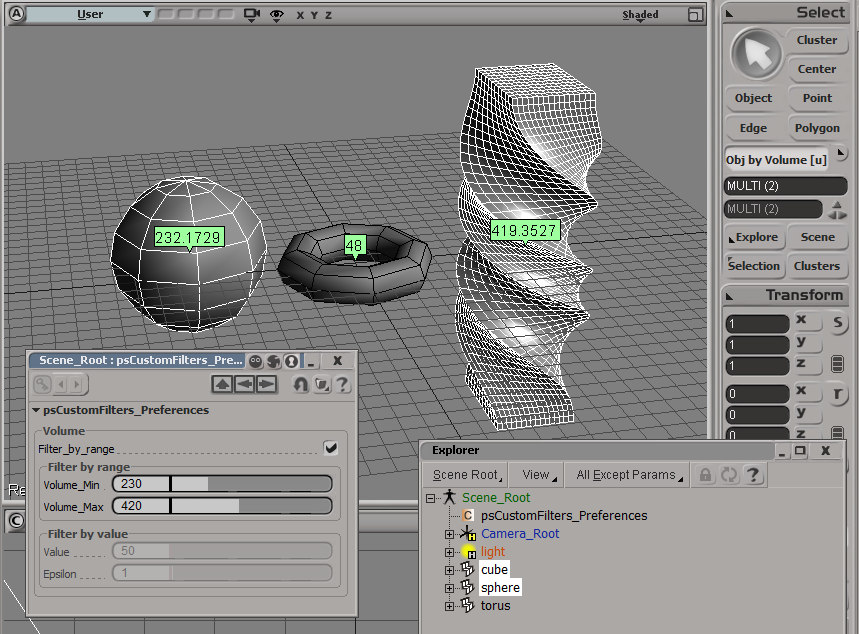This screenshot has width=859, height=634.
Task: Toggle the viewport letter A button
Action: (x=18, y=15)
